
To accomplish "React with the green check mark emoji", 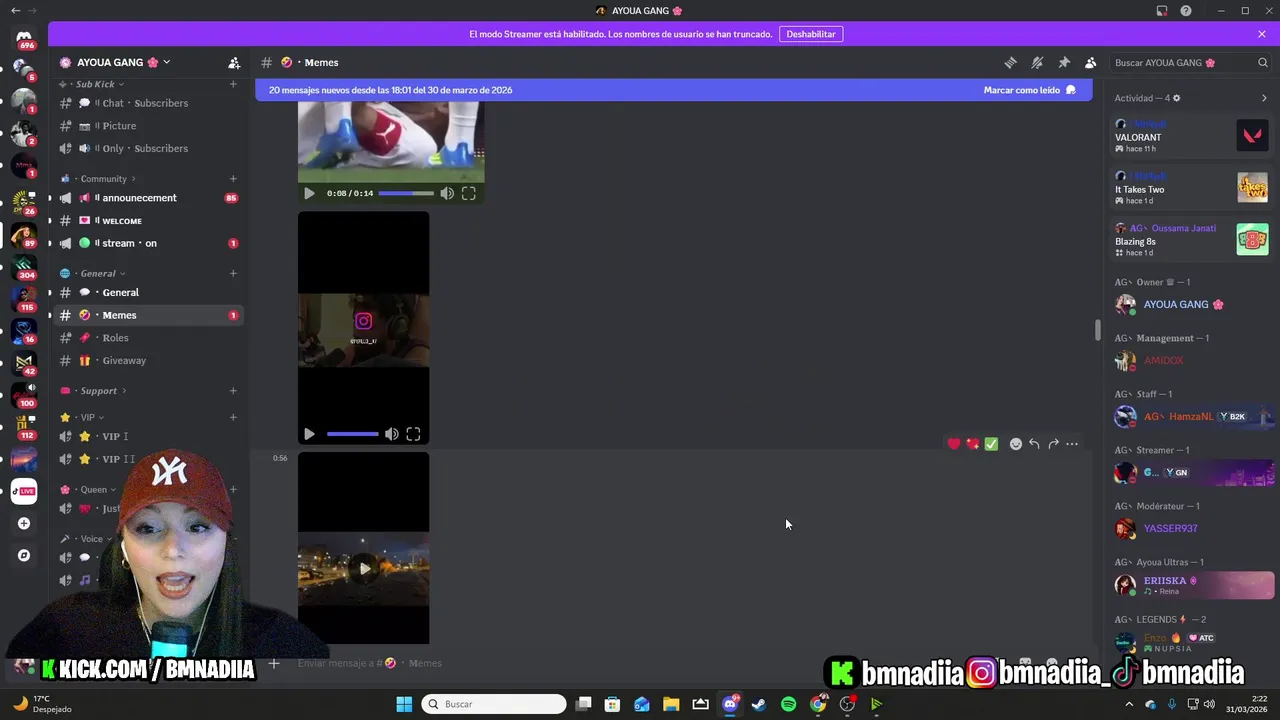I will (x=991, y=444).
